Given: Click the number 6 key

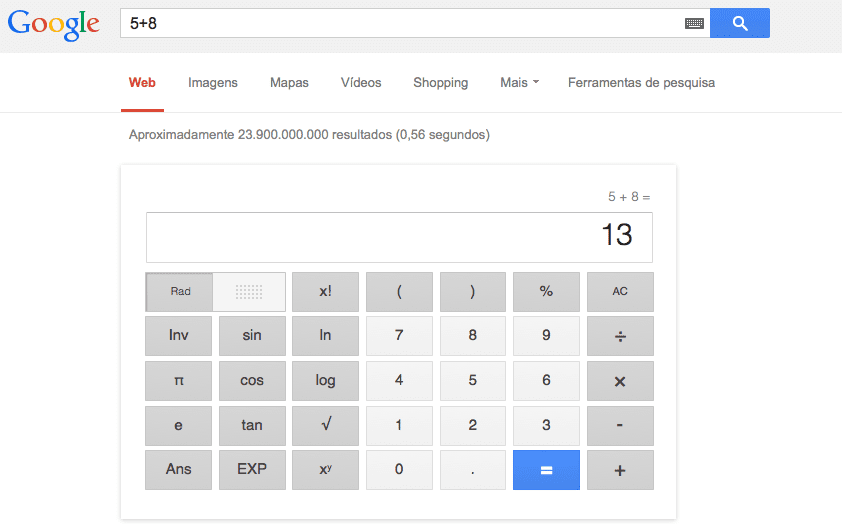Looking at the screenshot, I should [546, 381].
